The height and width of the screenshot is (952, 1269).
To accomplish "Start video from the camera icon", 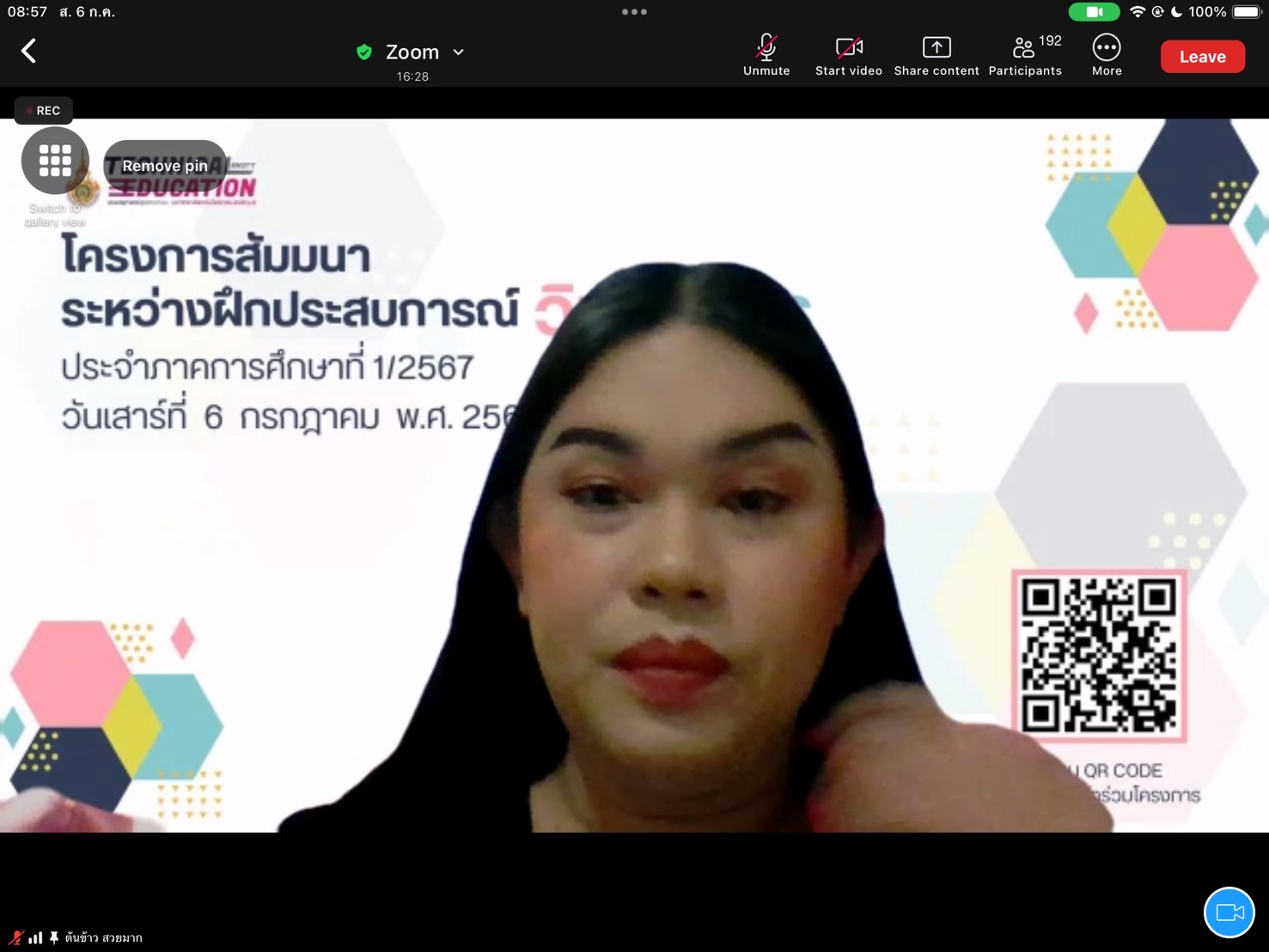I will click(x=849, y=56).
